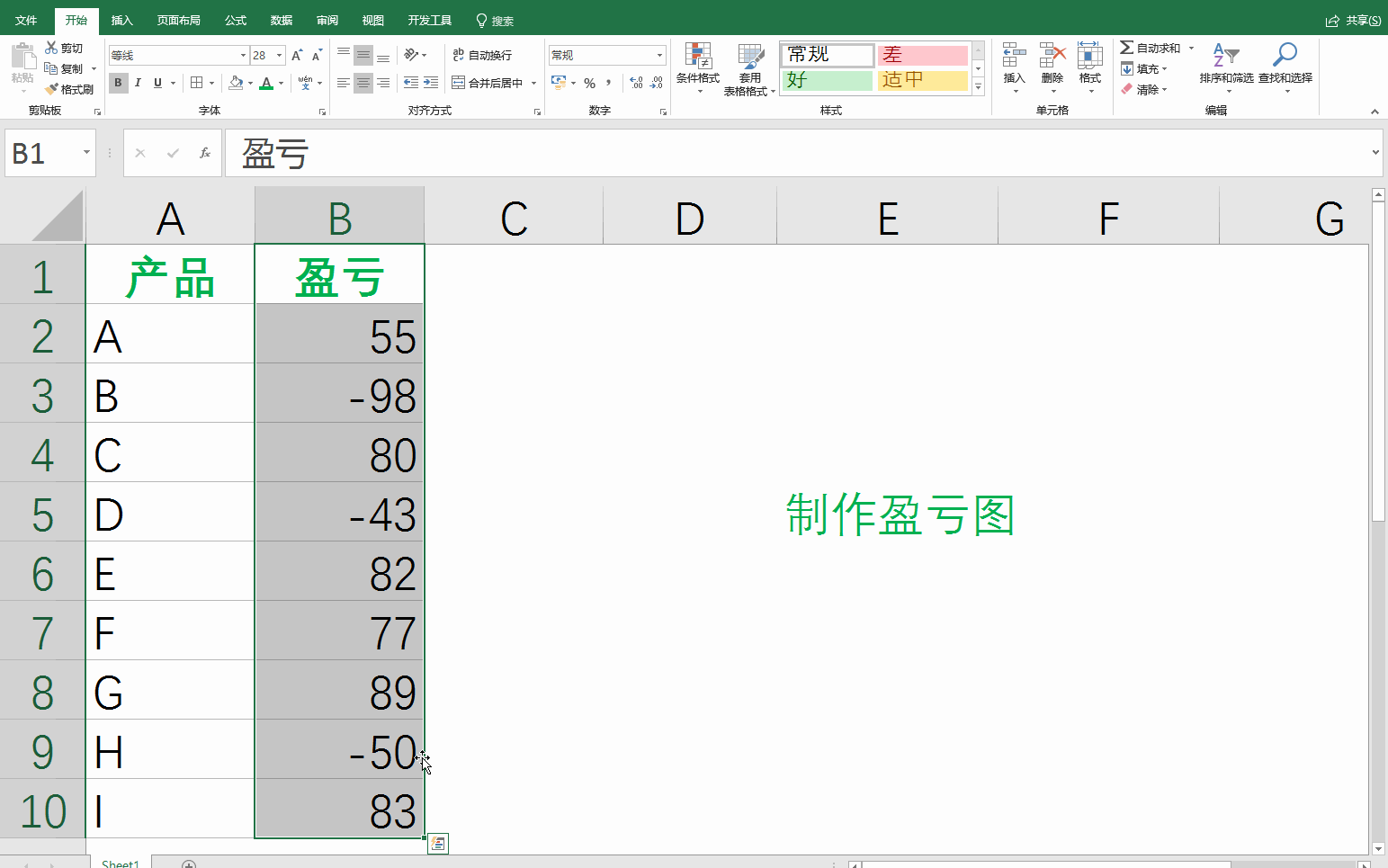Open 条件格式 conditional formatting

698,67
